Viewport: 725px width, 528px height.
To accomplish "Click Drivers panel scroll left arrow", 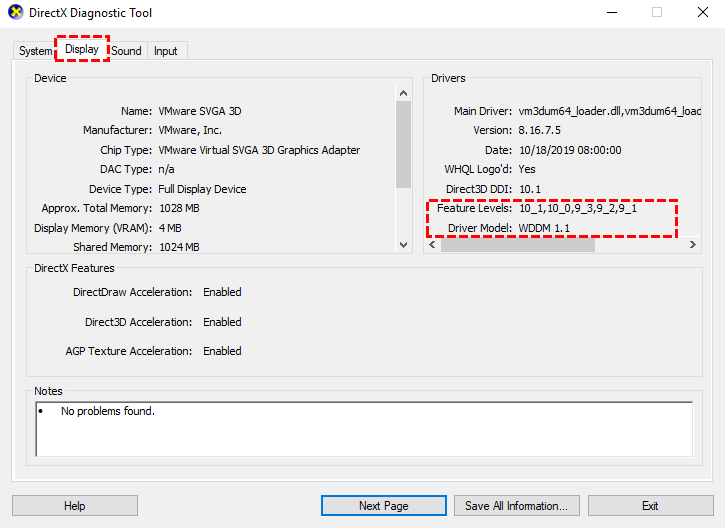I will point(432,245).
